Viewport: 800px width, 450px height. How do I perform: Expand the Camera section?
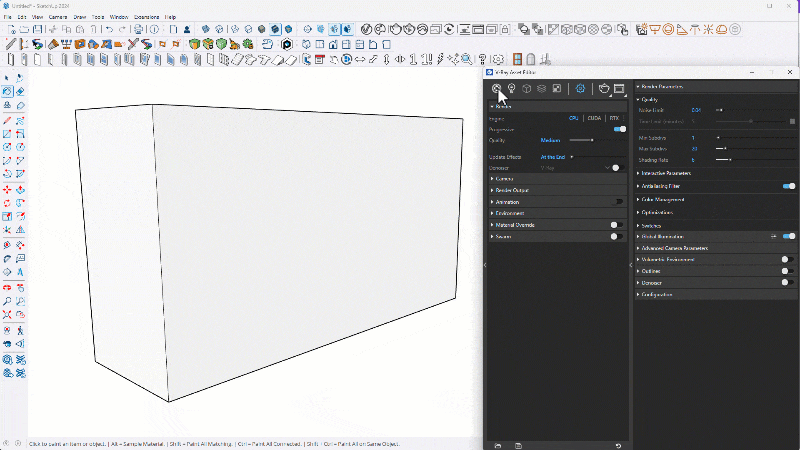(x=558, y=179)
